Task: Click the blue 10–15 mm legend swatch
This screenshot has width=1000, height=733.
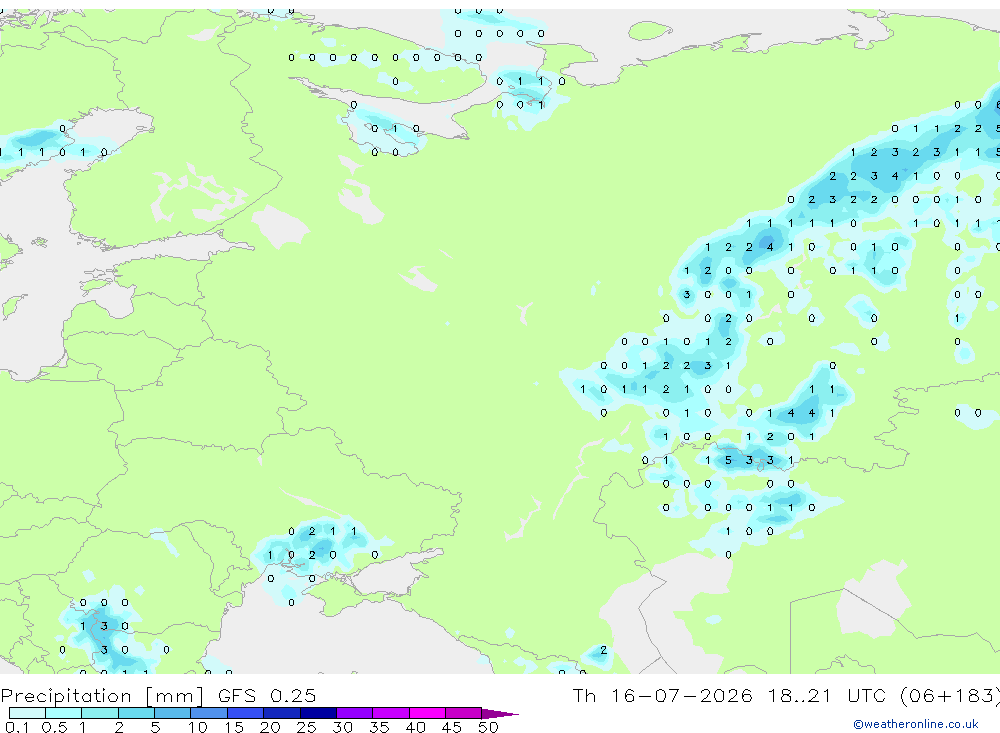Action: coord(209,713)
